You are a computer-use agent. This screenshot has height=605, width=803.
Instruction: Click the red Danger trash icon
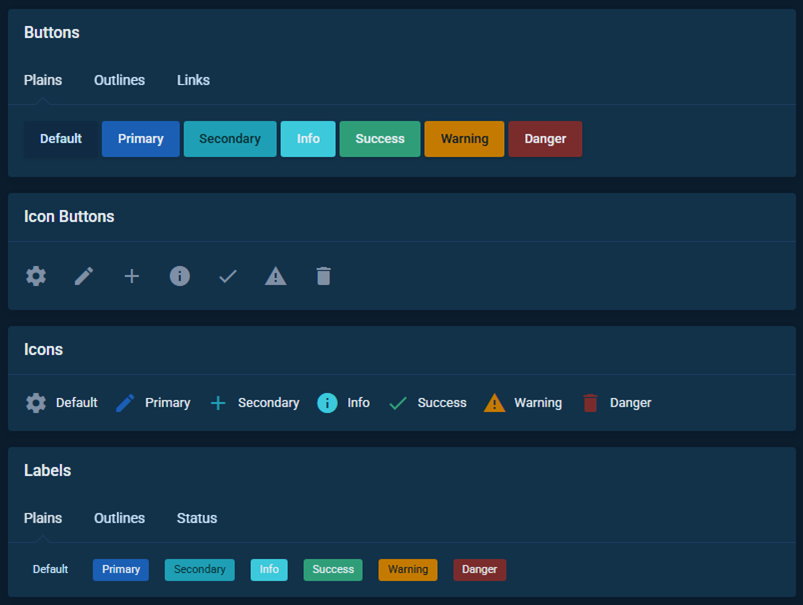click(590, 403)
